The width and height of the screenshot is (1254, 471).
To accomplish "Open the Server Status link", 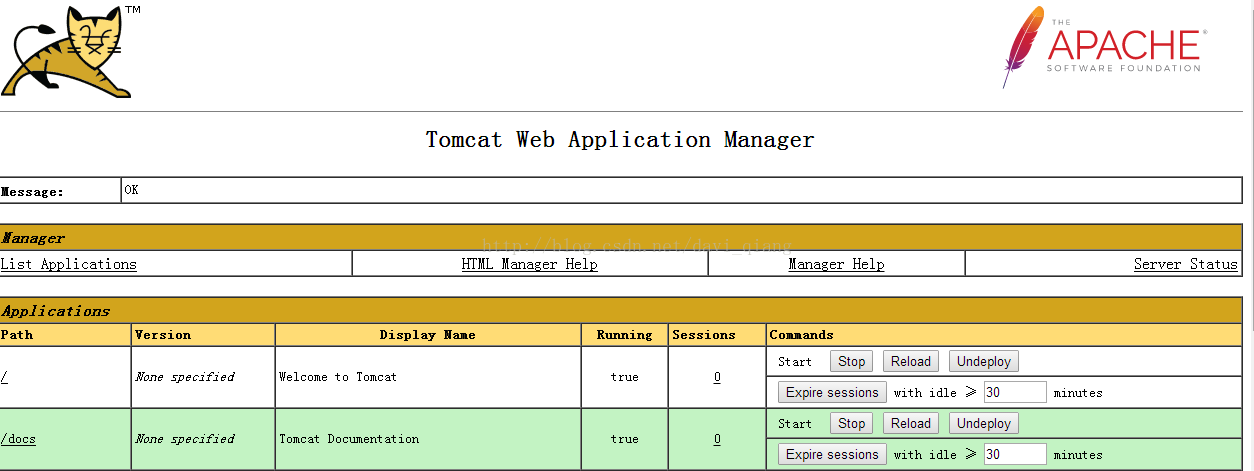I will (1186, 264).
